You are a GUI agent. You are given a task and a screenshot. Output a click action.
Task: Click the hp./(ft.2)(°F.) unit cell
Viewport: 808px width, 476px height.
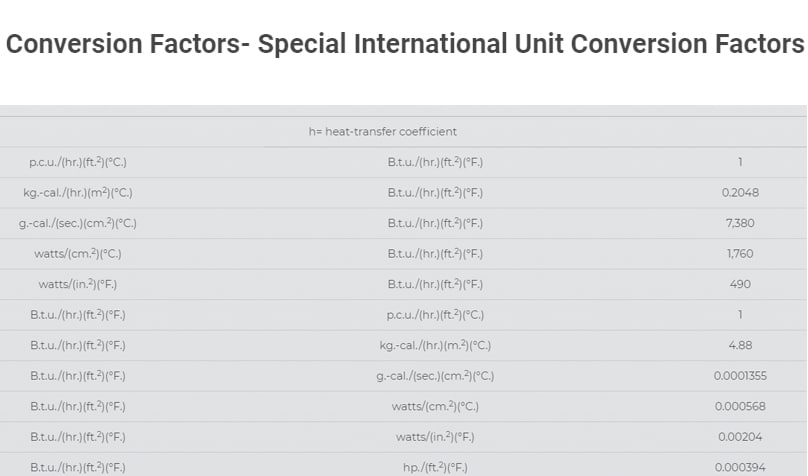coord(441,467)
